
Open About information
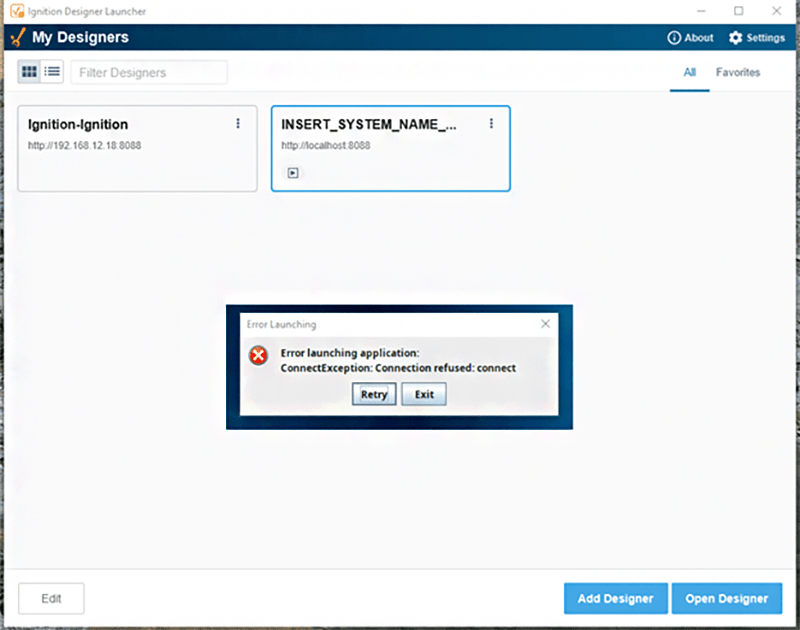point(690,38)
